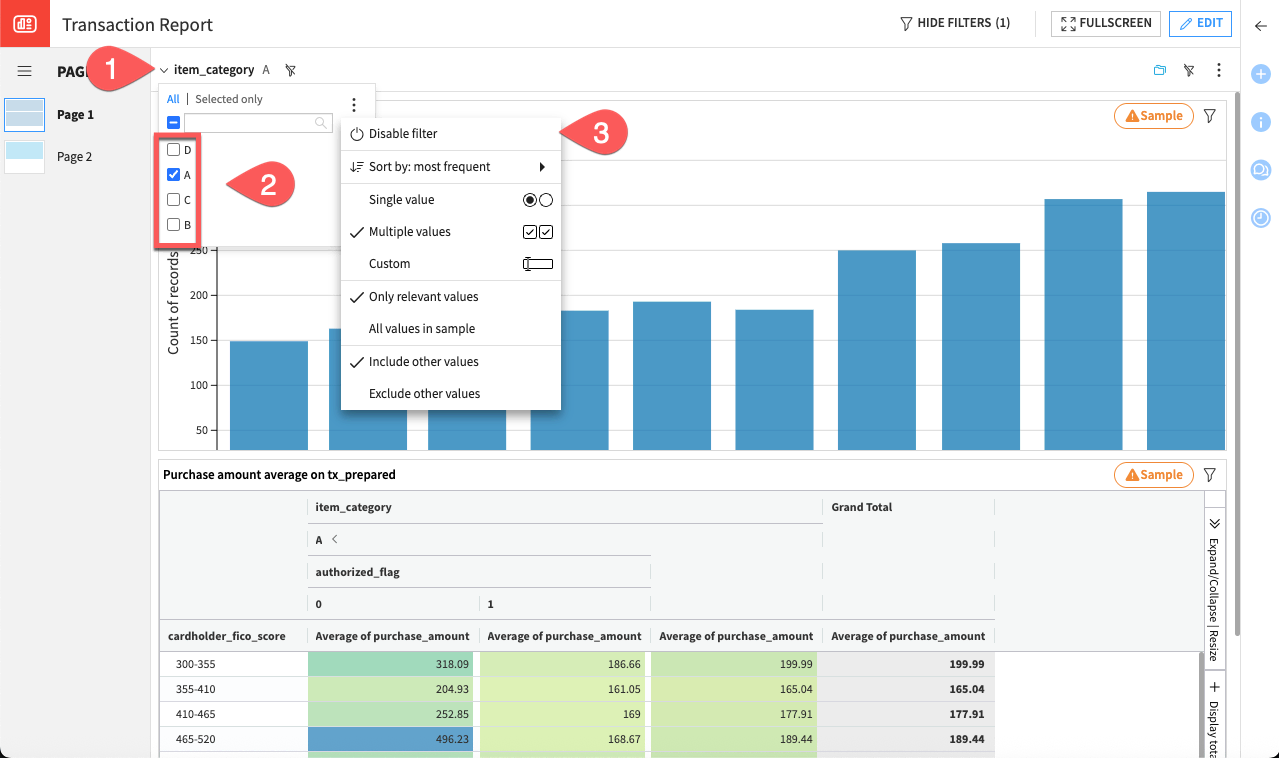The height and width of the screenshot is (758, 1279).
Task: Click the clear filter icon beside item_category
Action: point(290,70)
